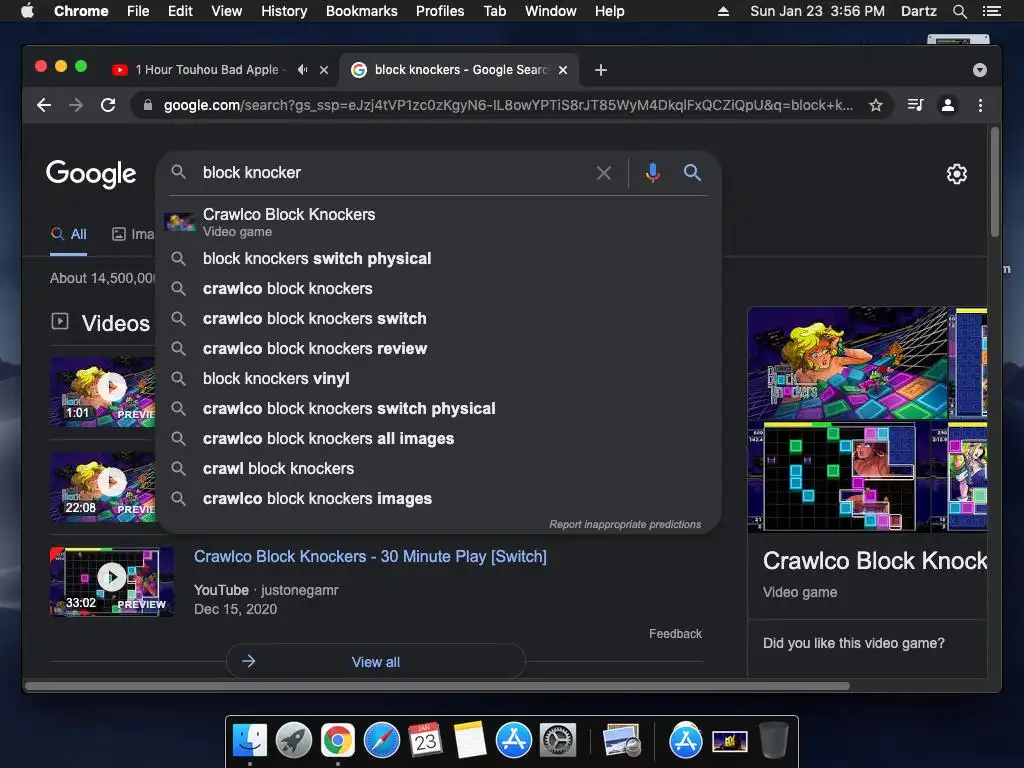1024x768 pixels.
Task: Open Crawlco Block Knockers 30 Minute Play video link
Action: coord(370,556)
